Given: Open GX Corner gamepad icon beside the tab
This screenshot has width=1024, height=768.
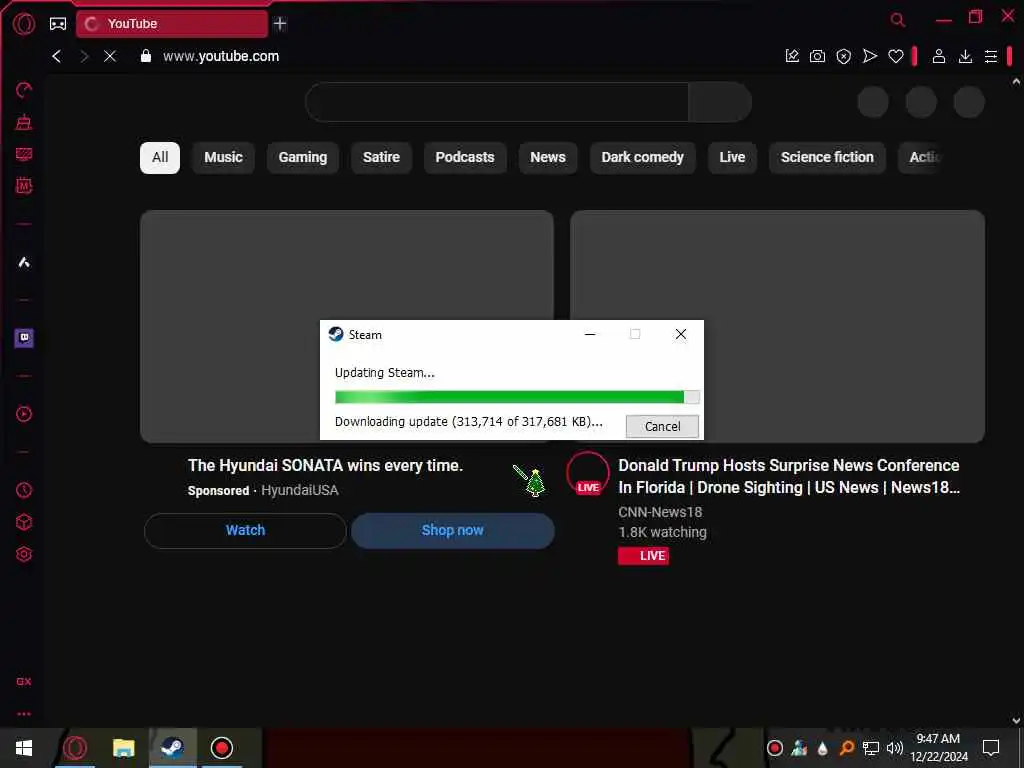Looking at the screenshot, I should click(58, 24).
